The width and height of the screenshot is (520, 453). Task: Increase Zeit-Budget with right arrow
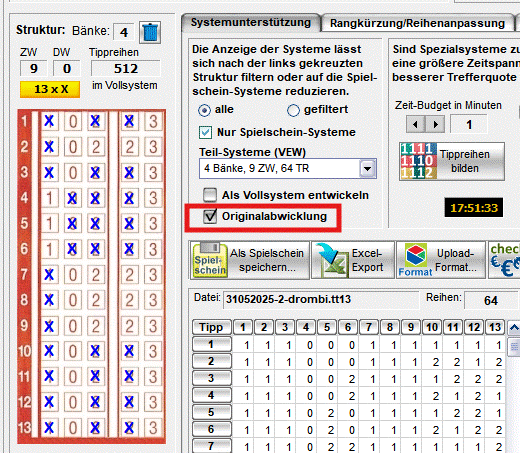point(435,124)
